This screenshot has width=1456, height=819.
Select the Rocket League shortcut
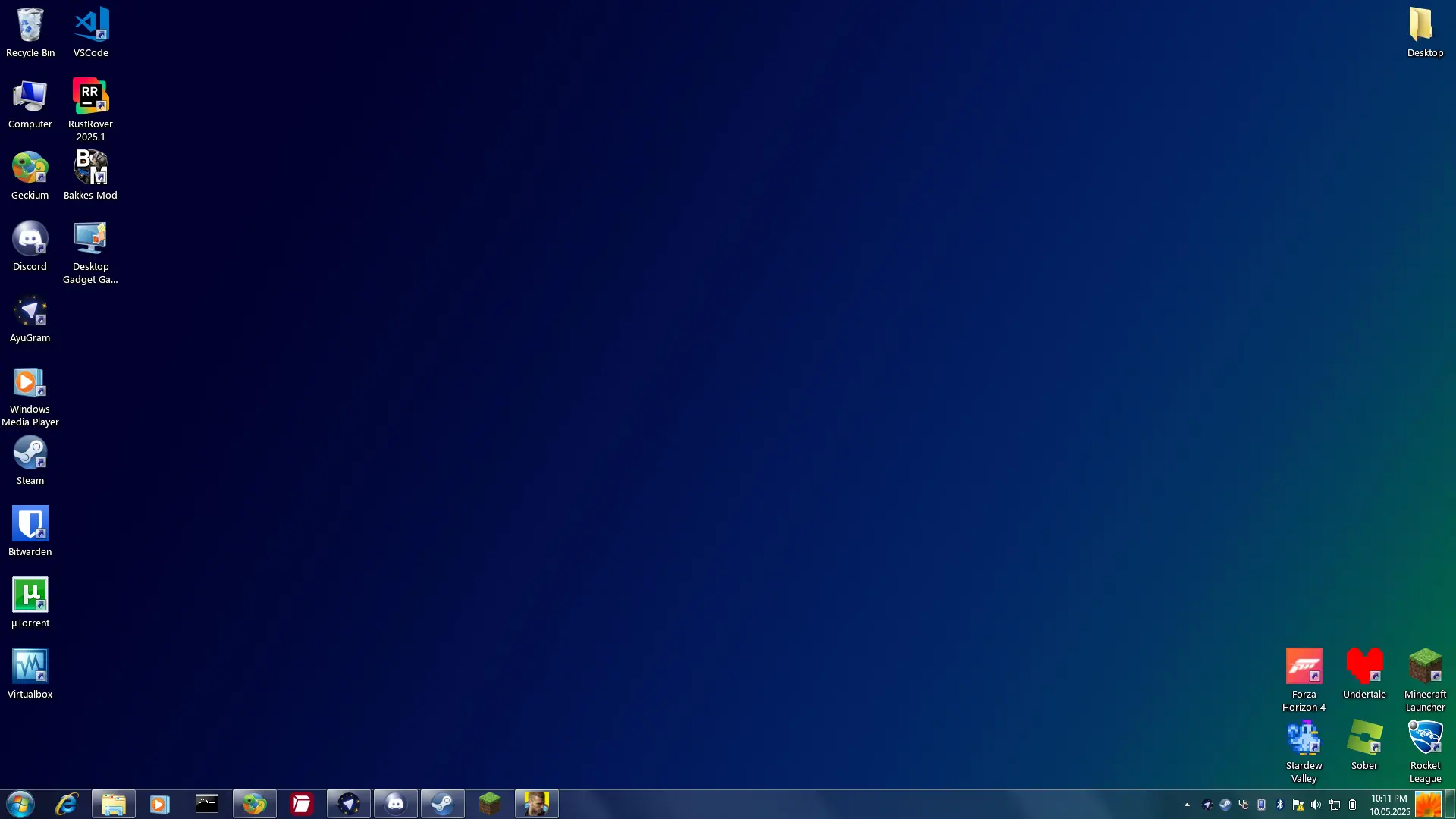(1425, 752)
